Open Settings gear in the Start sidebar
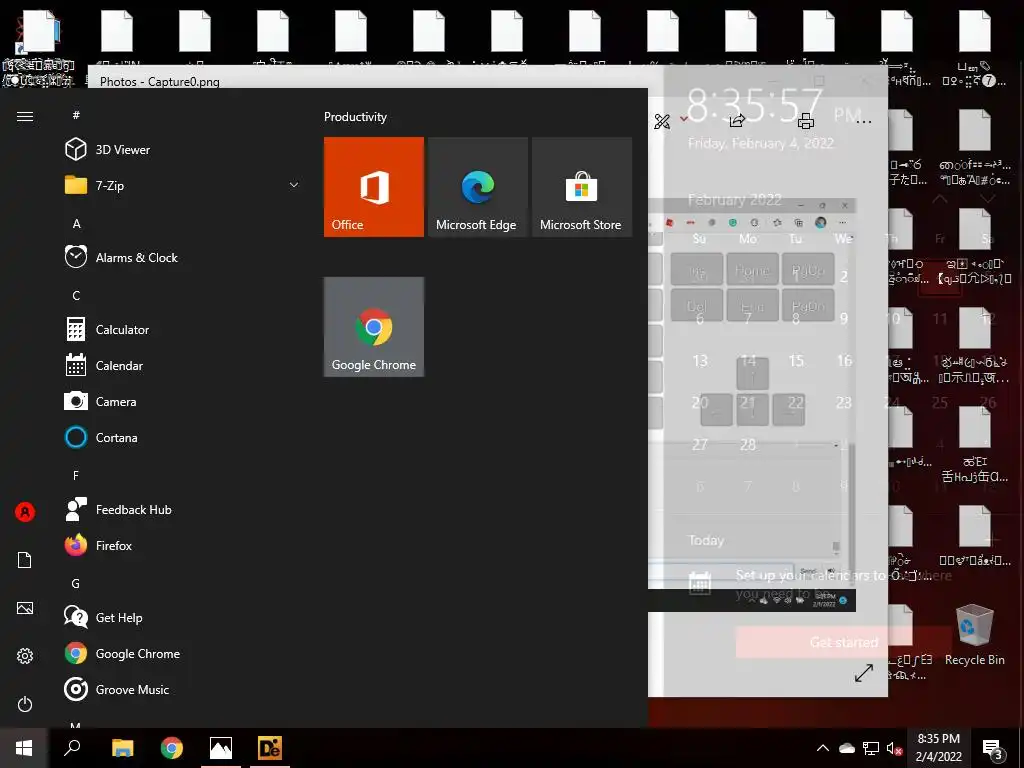1024x768 pixels. point(25,656)
